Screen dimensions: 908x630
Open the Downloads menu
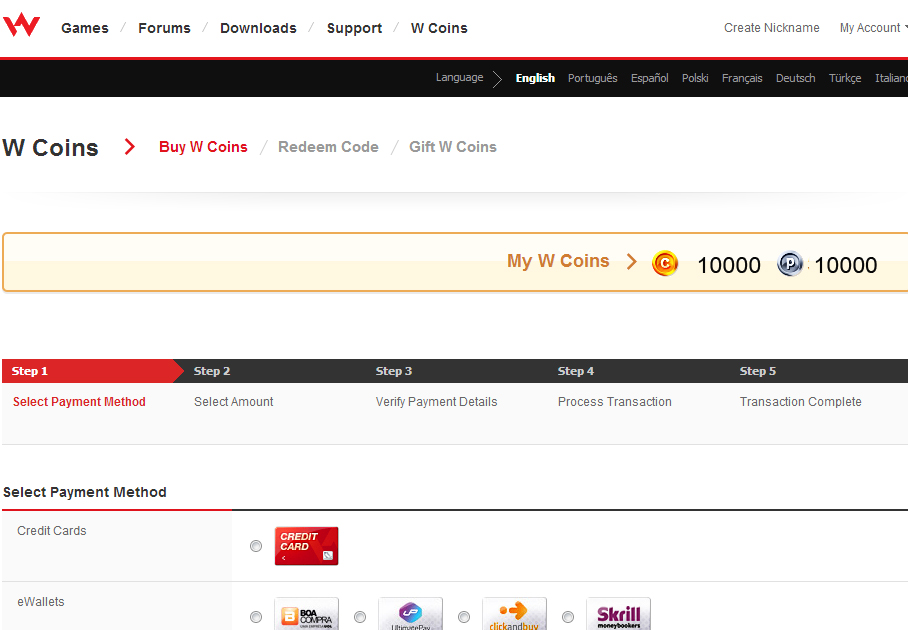tap(258, 28)
